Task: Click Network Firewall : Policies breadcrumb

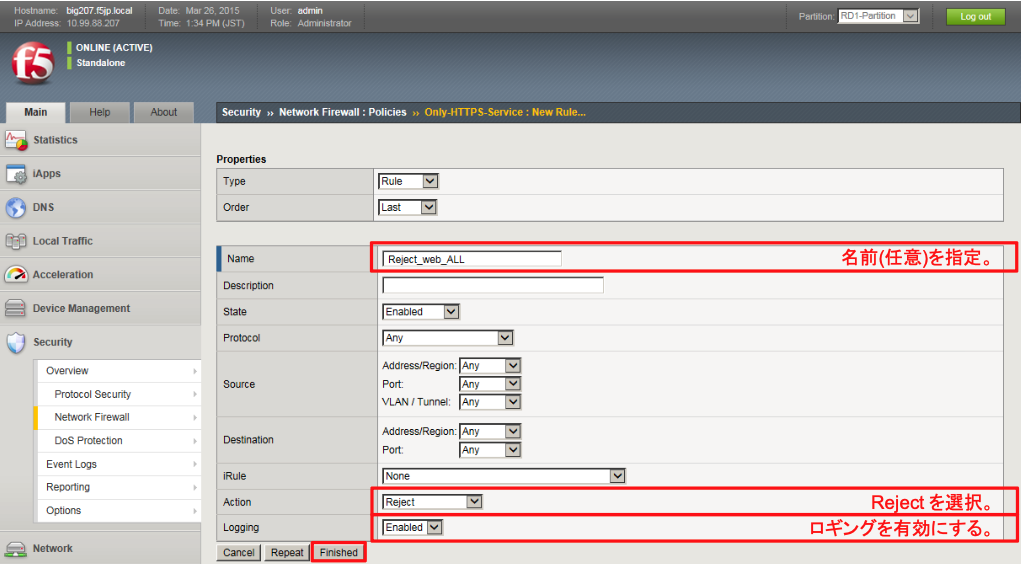Action: [x=343, y=112]
